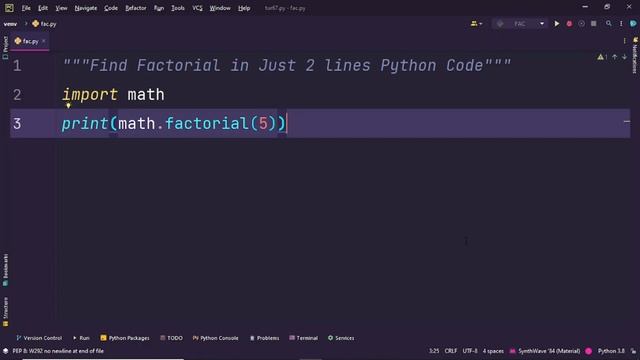Click line number 2 in gutter
This screenshot has width=640, height=360.
click(x=17, y=95)
